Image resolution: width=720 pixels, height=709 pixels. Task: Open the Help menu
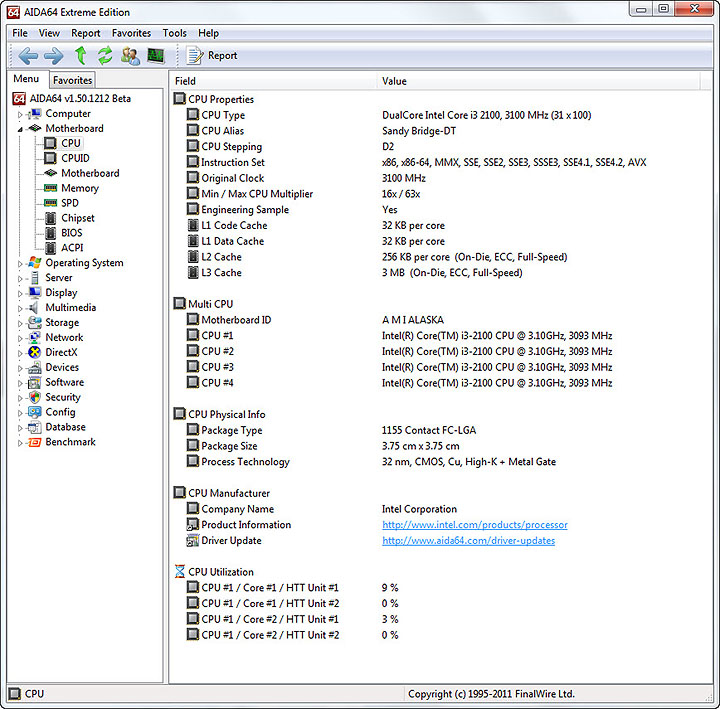click(208, 33)
